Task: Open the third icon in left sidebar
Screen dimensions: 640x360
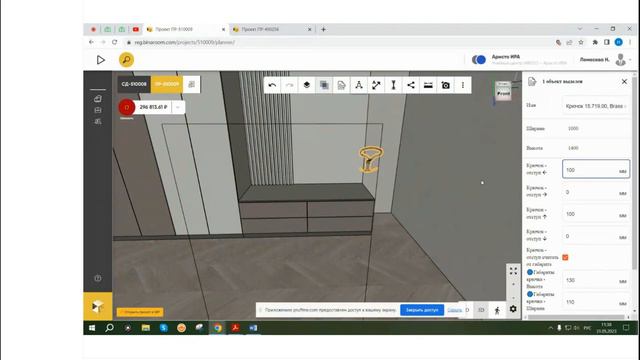Action: [98, 122]
